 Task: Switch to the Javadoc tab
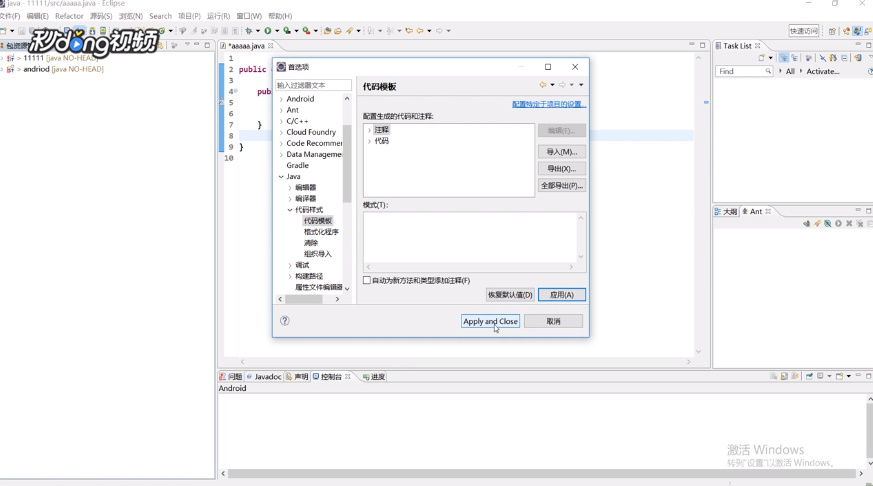coord(264,377)
